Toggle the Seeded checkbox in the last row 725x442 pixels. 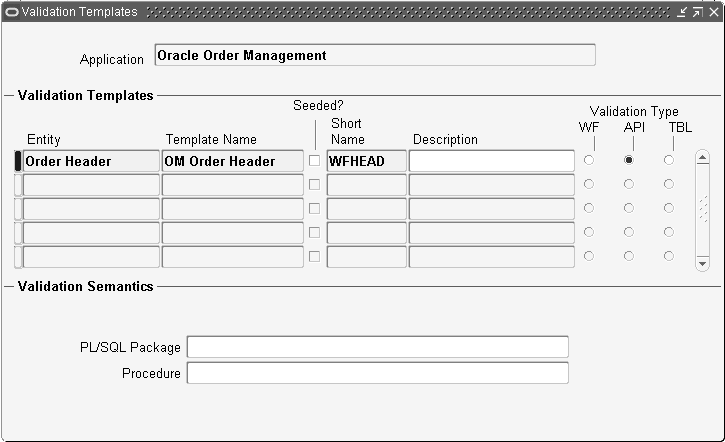[314, 257]
